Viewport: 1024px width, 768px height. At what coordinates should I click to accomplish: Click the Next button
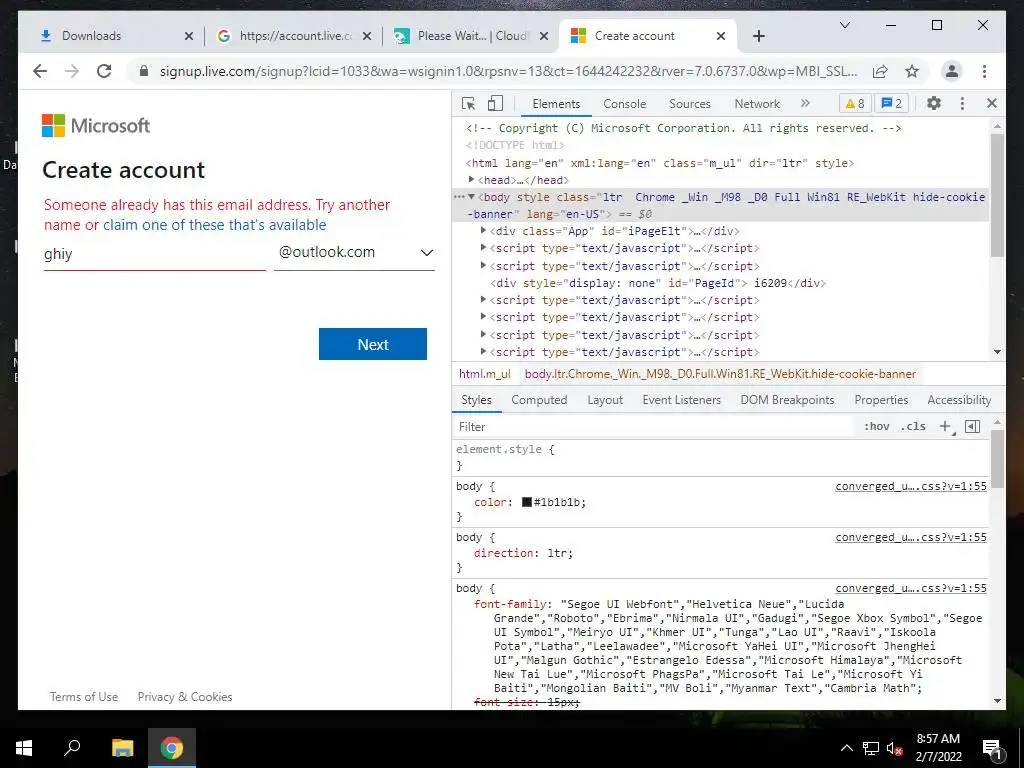tap(373, 344)
